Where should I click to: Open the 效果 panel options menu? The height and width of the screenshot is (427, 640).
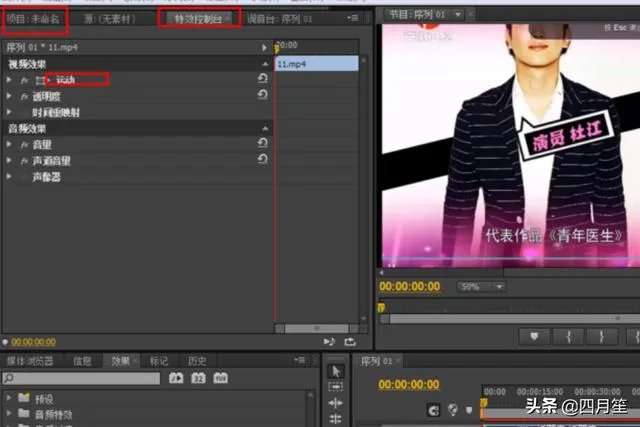300,360
